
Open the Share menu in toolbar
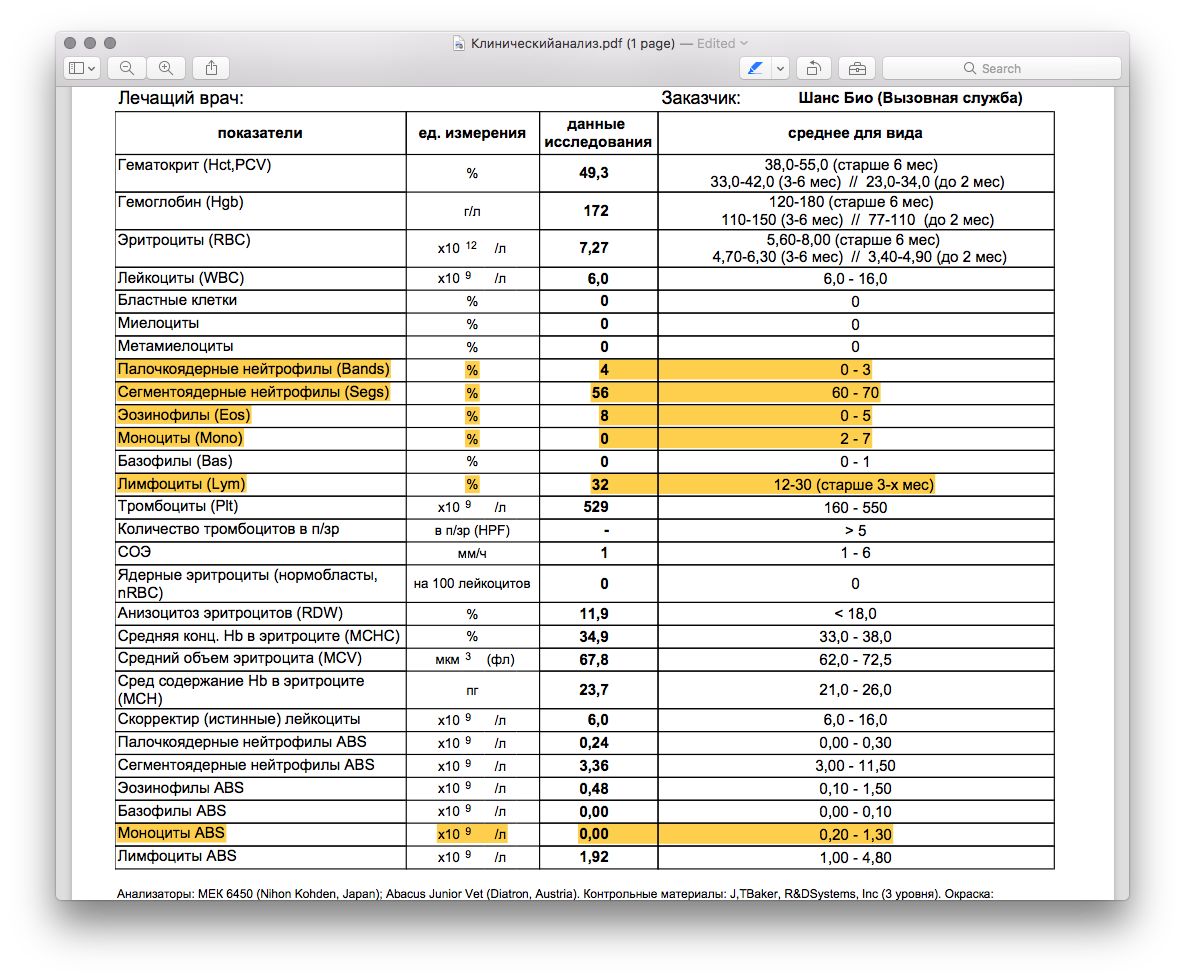[211, 68]
